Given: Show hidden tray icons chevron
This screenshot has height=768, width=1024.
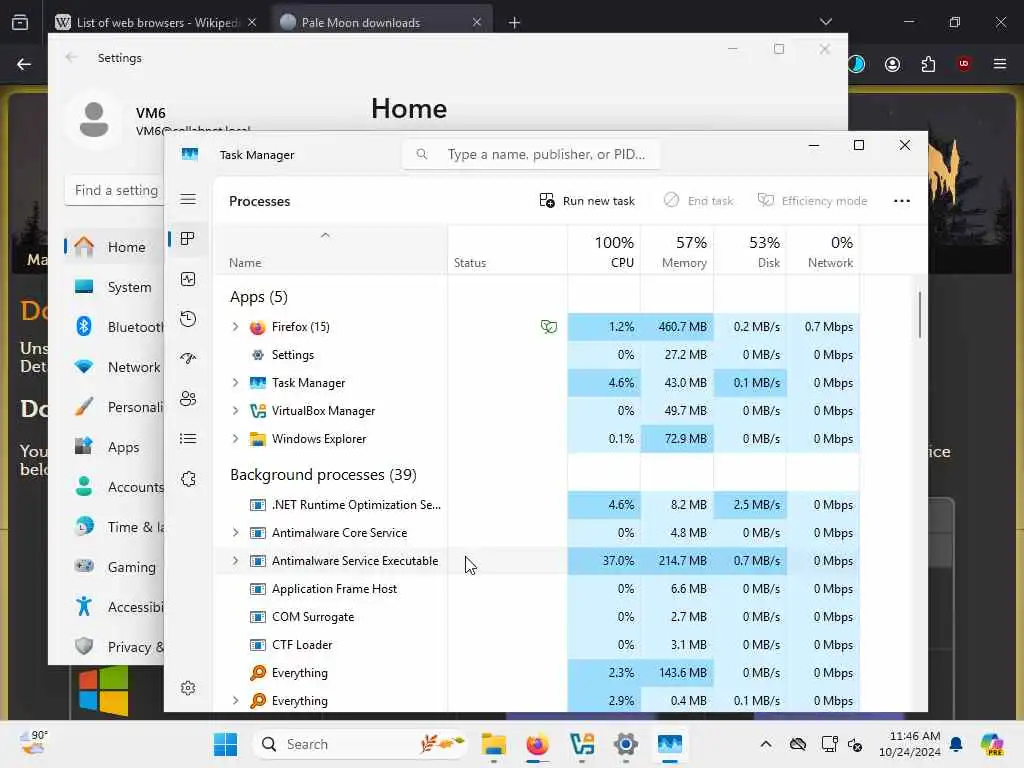Looking at the screenshot, I should click(x=766, y=744).
